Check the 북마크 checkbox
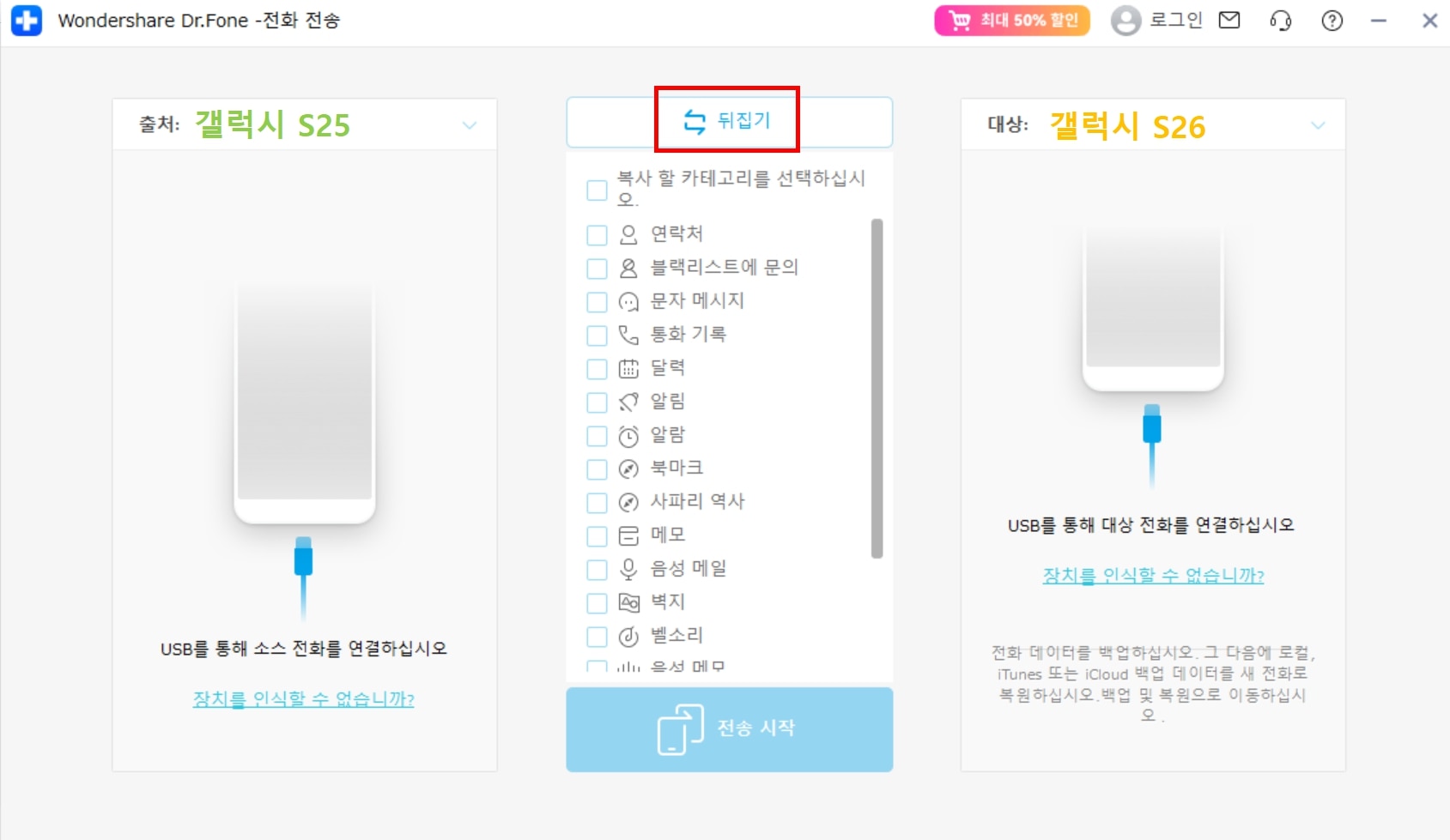This screenshot has width=1450, height=840. [x=597, y=469]
